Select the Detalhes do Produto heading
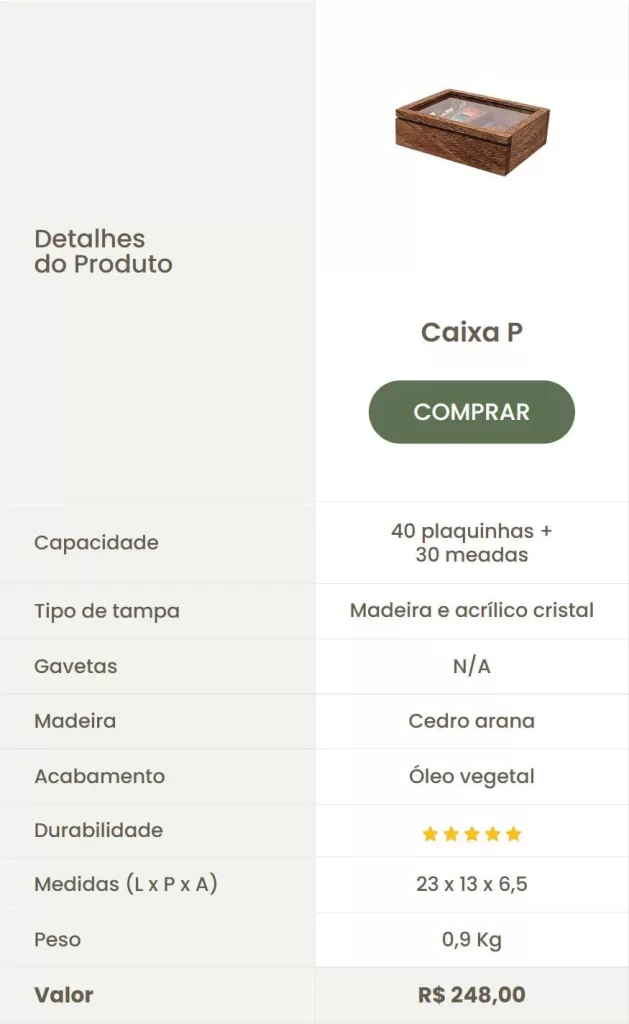The image size is (629, 1024). tap(103, 251)
